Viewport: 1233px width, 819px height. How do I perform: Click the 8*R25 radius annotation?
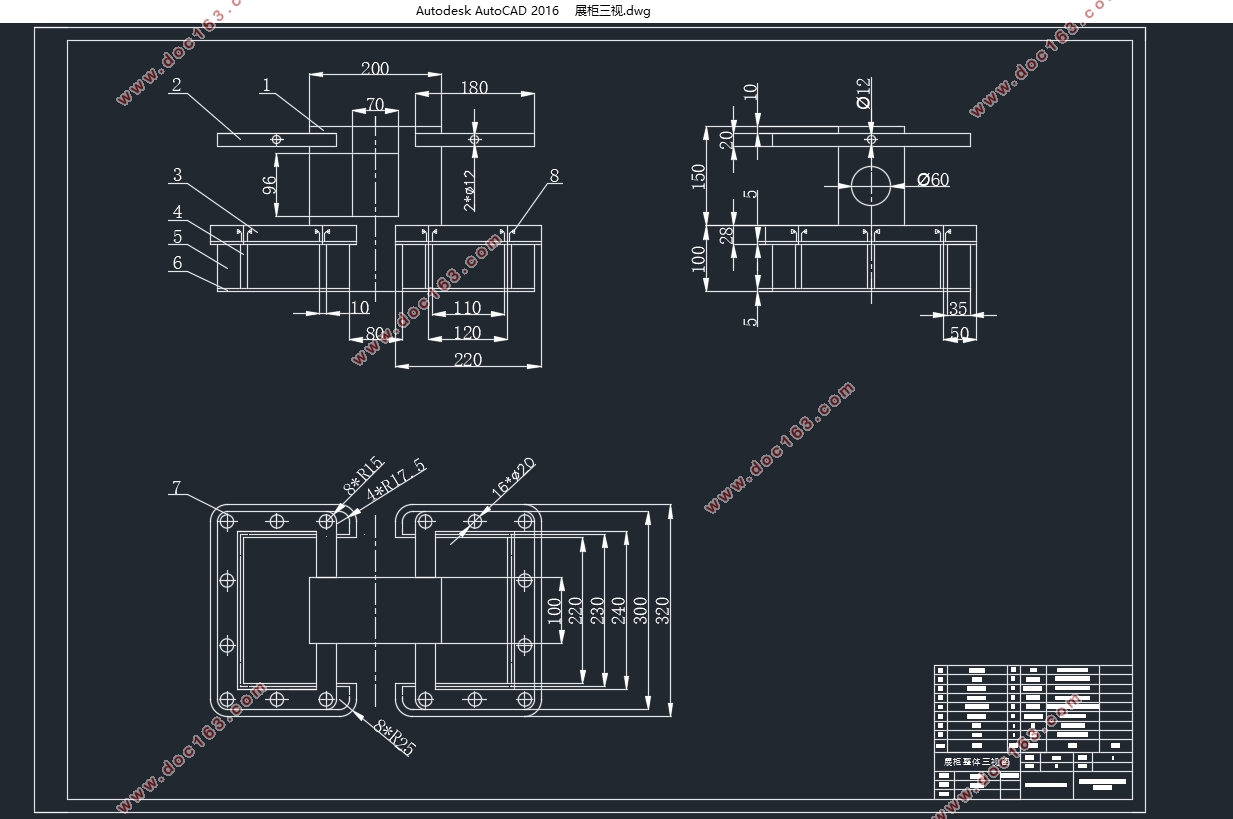[x=395, y=738]
